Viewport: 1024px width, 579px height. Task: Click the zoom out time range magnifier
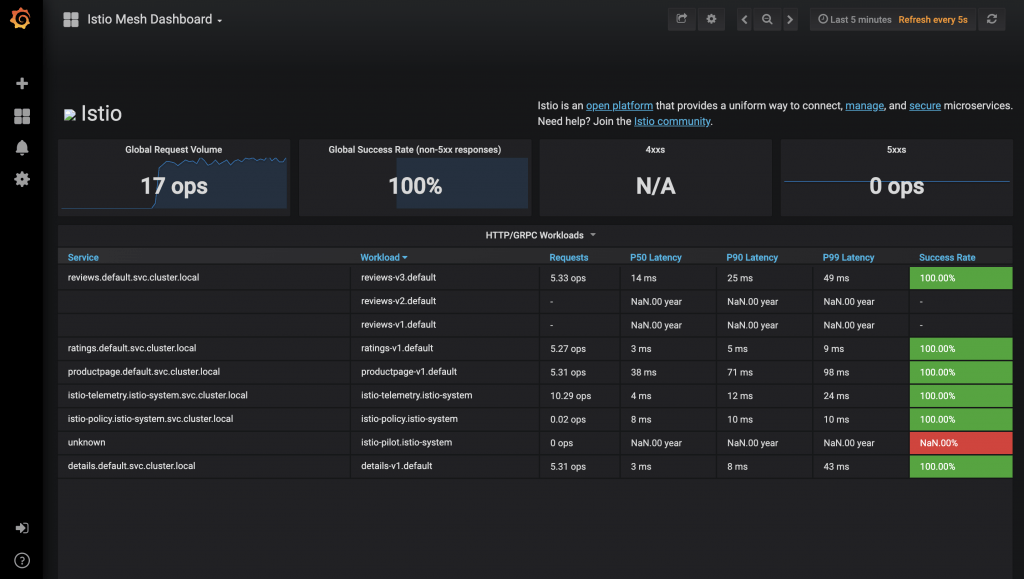(767, 20)
